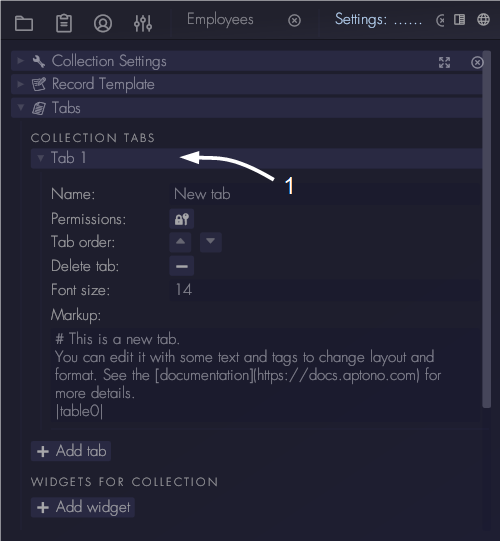Image resolution: width=500 pixels, height=541 pixels.
Task: Close the Employees tab
Action: pyautogui.click(x=294, y=21)
